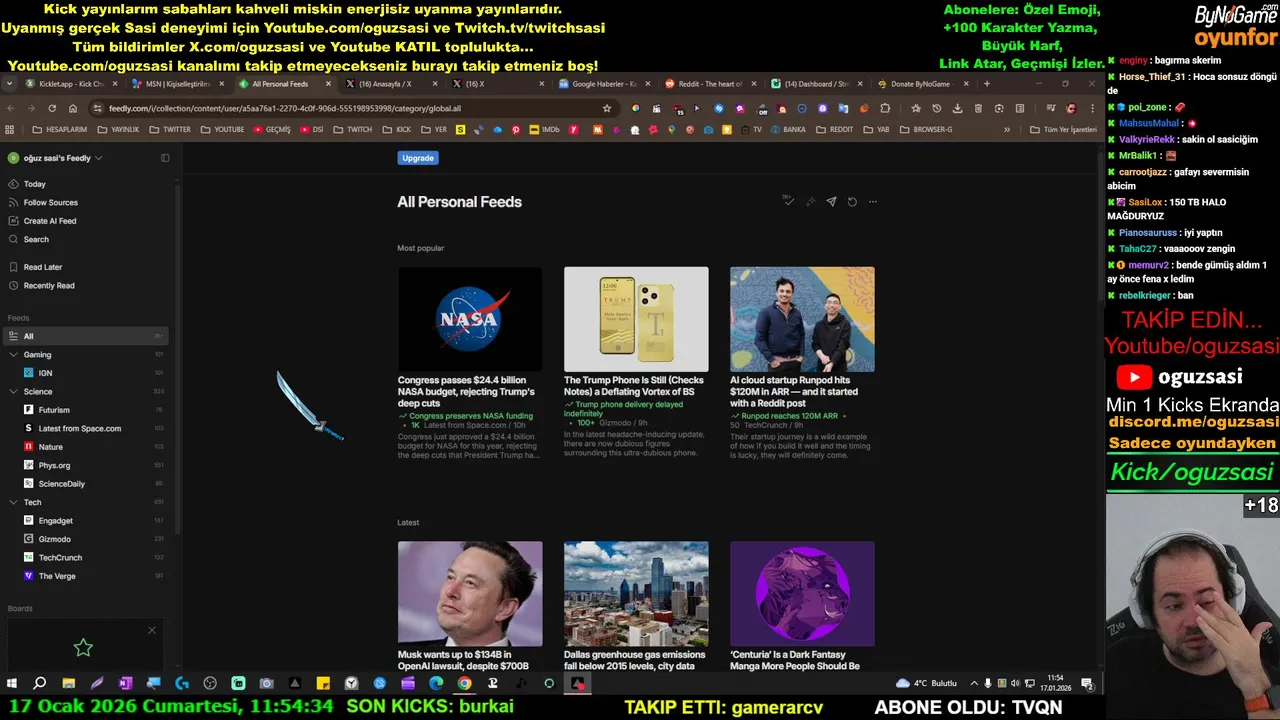
Task: Dismiss the Boards panel with its X
Action: tap(152, 630)
